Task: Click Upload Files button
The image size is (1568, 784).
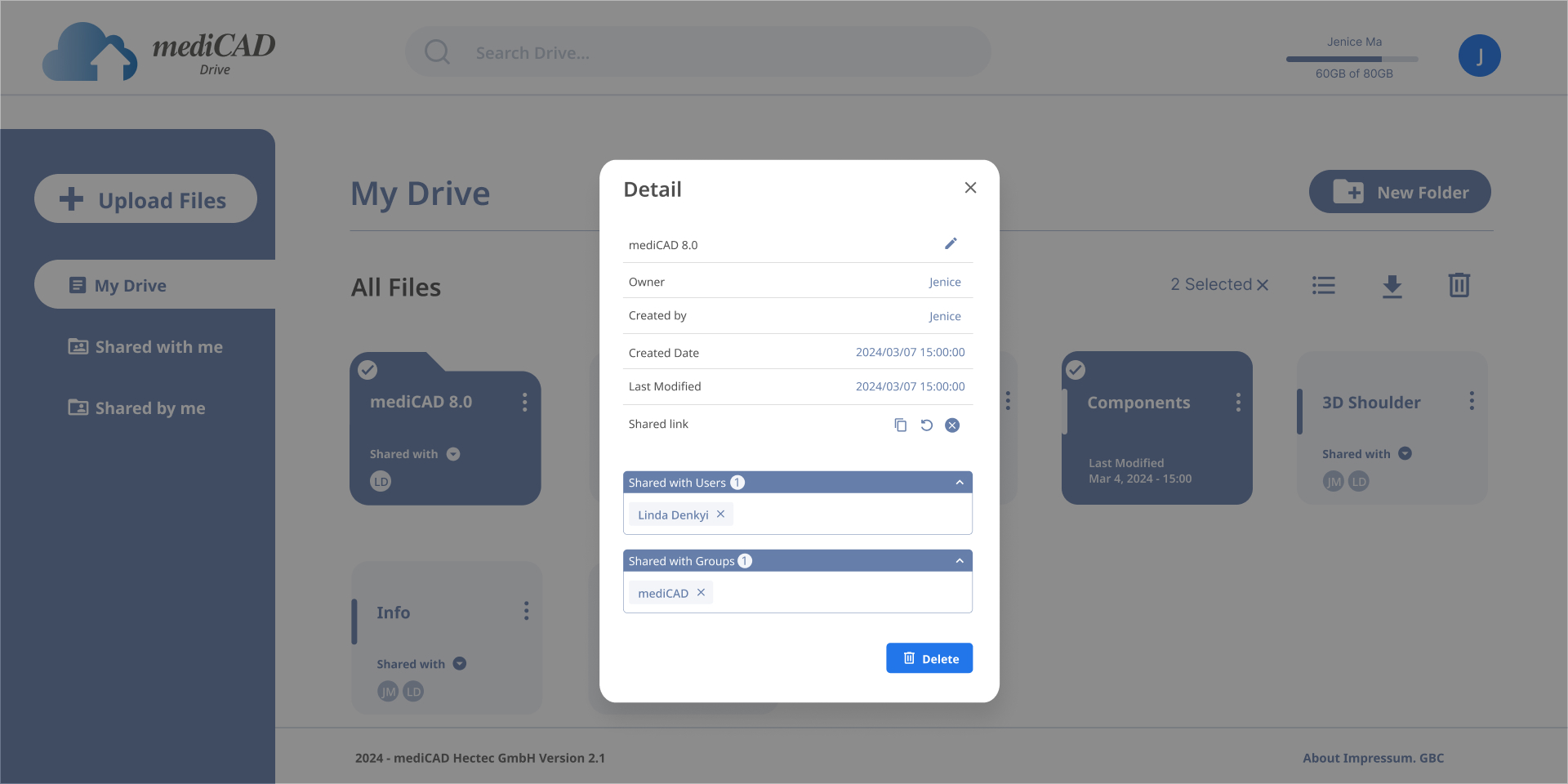Action: 145,198
